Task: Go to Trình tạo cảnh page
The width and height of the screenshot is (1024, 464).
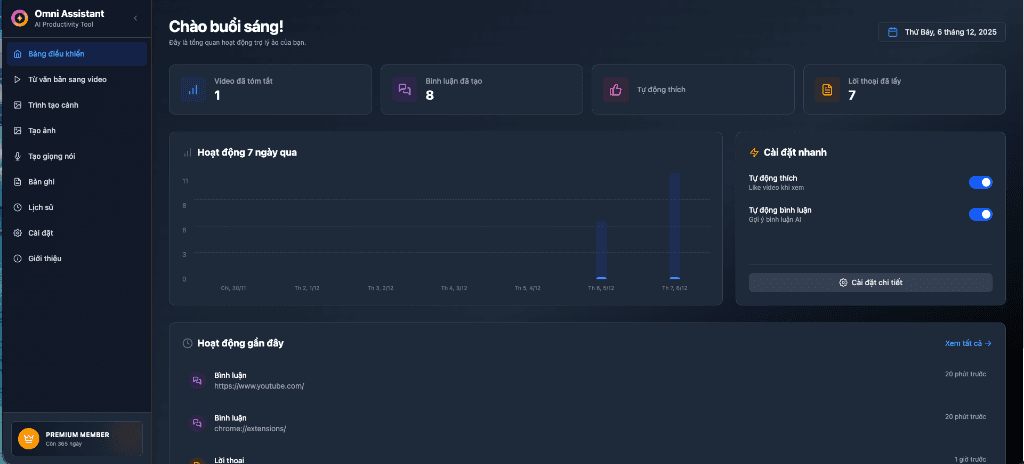Action: point(77,105)
